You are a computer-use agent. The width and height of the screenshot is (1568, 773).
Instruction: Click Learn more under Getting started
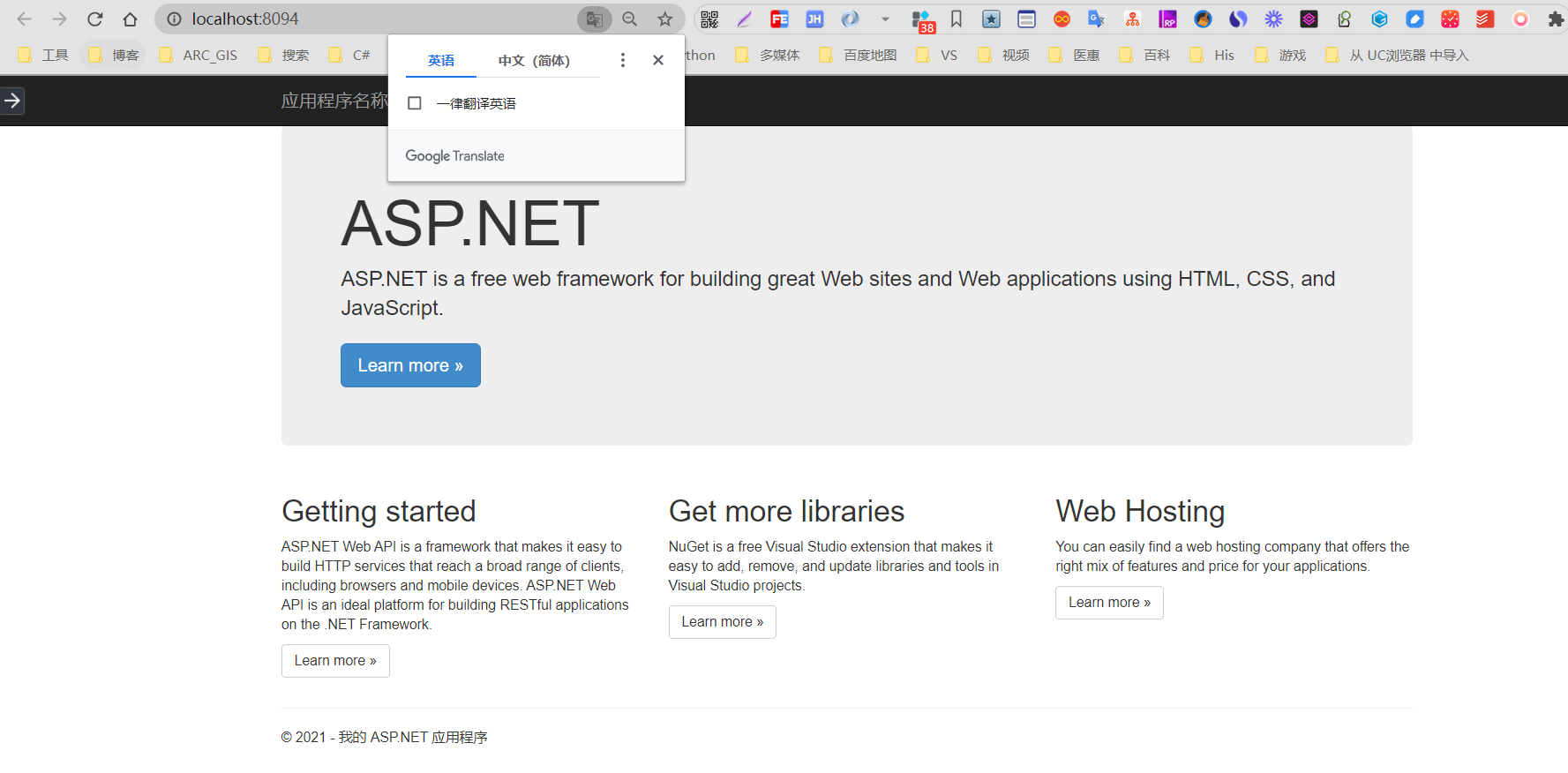[x=335, y=661]
